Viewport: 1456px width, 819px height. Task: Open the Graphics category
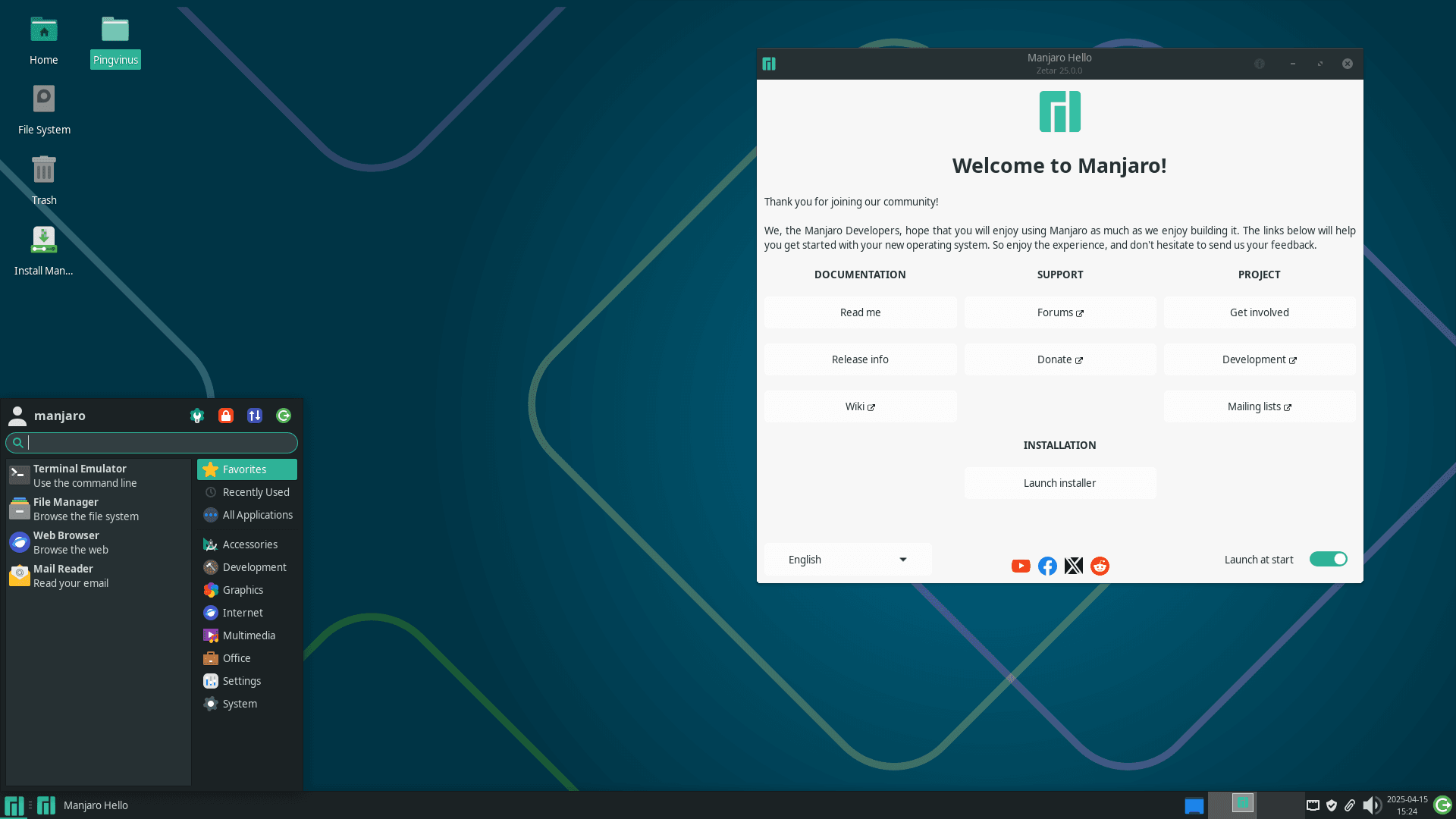click(x=247, y=590)
